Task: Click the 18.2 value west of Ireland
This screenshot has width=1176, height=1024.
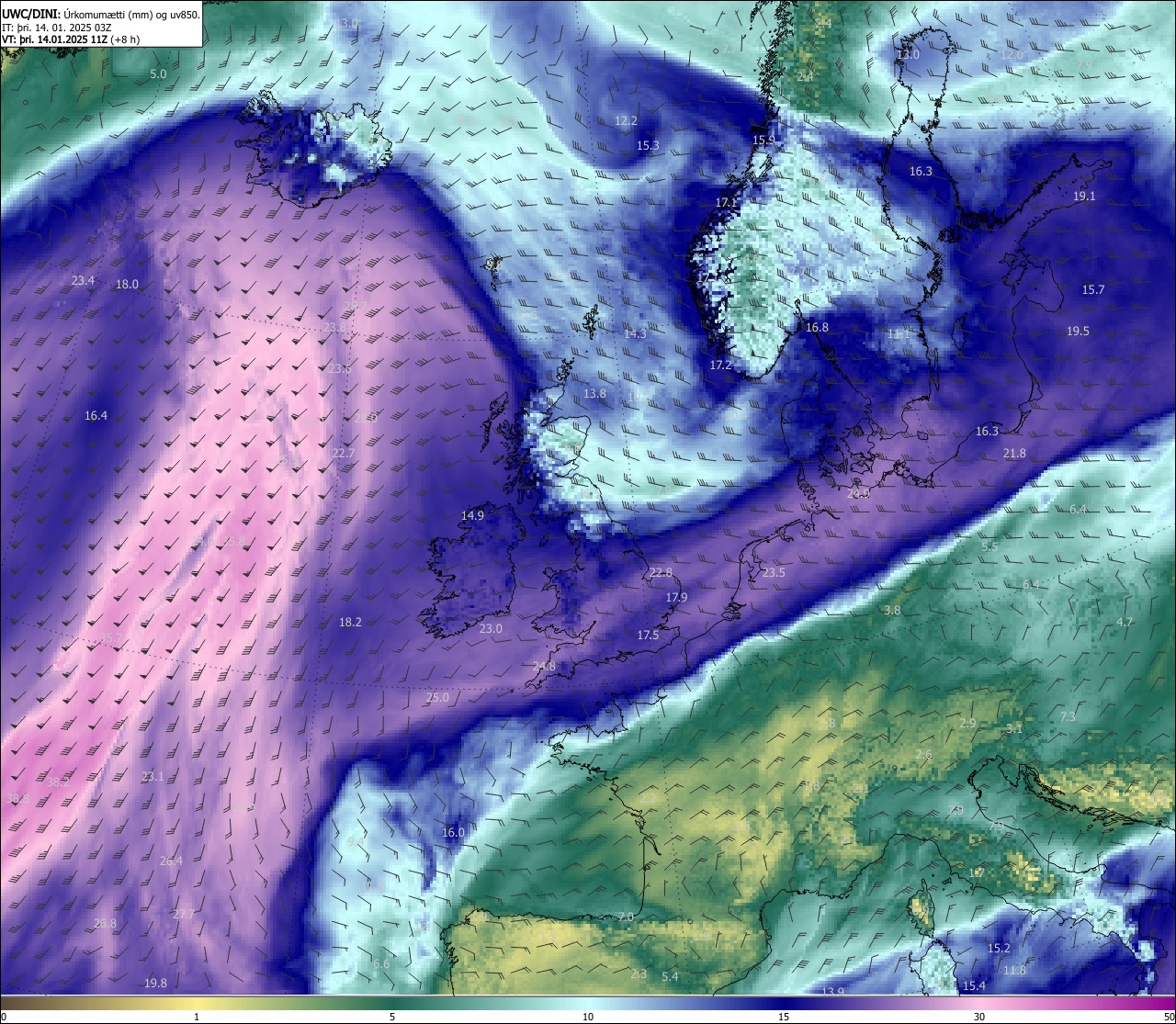Action: coord(350,622)
